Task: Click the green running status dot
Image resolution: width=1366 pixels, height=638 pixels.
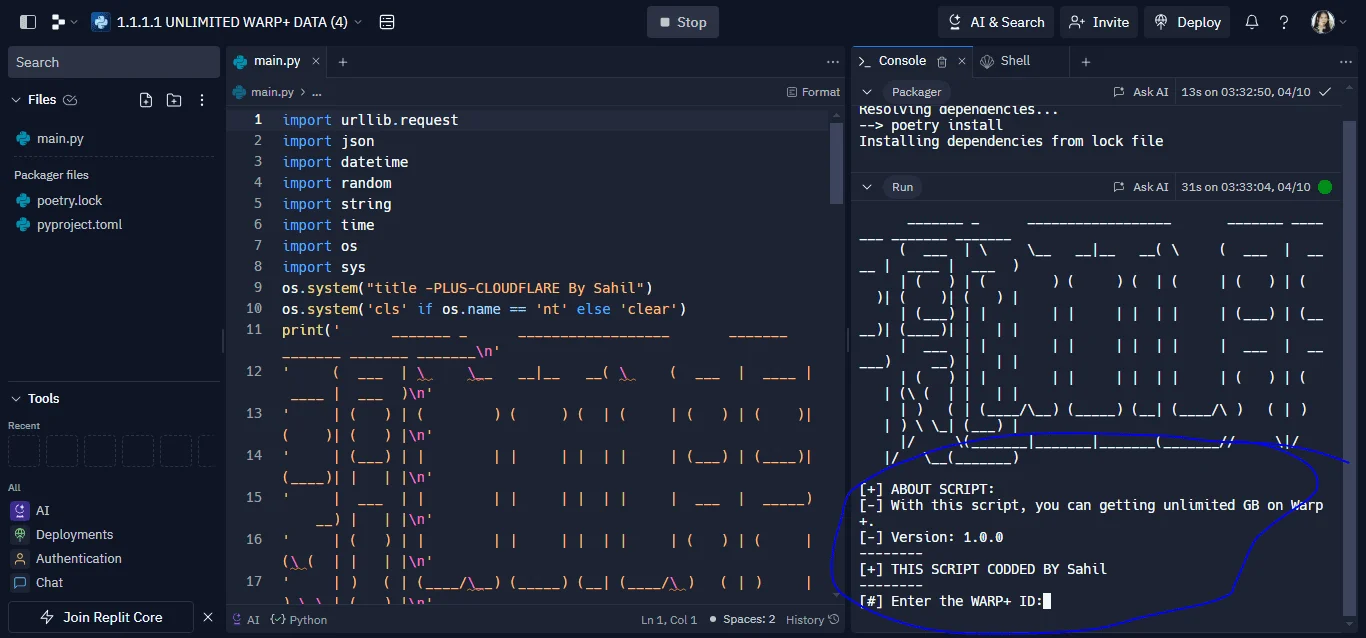Action: point(1325,187)
